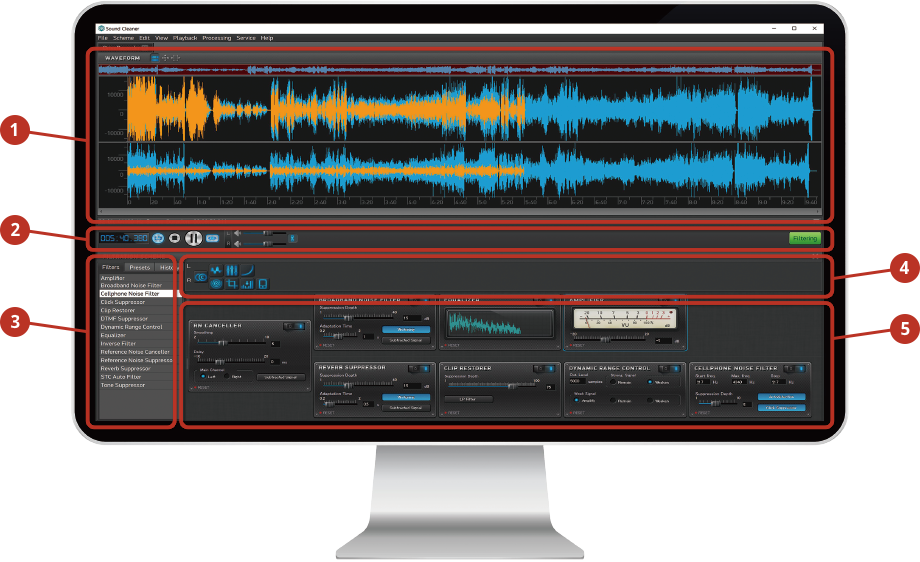Open the Edit menu
The height and width of the screenshot is (562, 920).
pyautogui.click(x=144, y=38)
